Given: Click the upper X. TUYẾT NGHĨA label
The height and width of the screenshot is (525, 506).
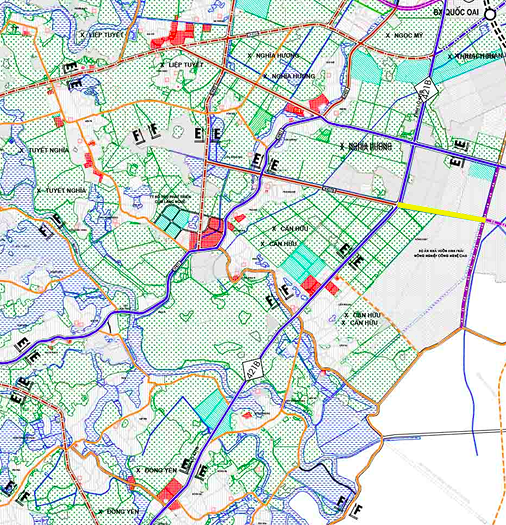Looking at the screenshot, I should 44,150.
